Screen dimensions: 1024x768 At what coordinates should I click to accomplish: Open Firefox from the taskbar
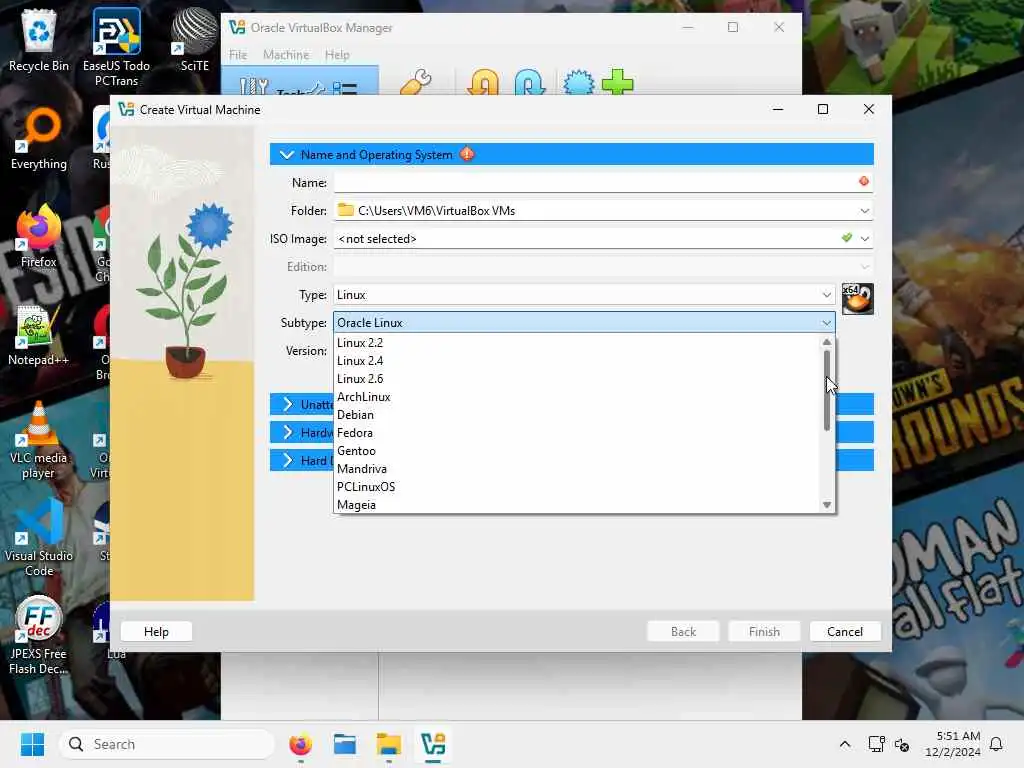[300, 744]
